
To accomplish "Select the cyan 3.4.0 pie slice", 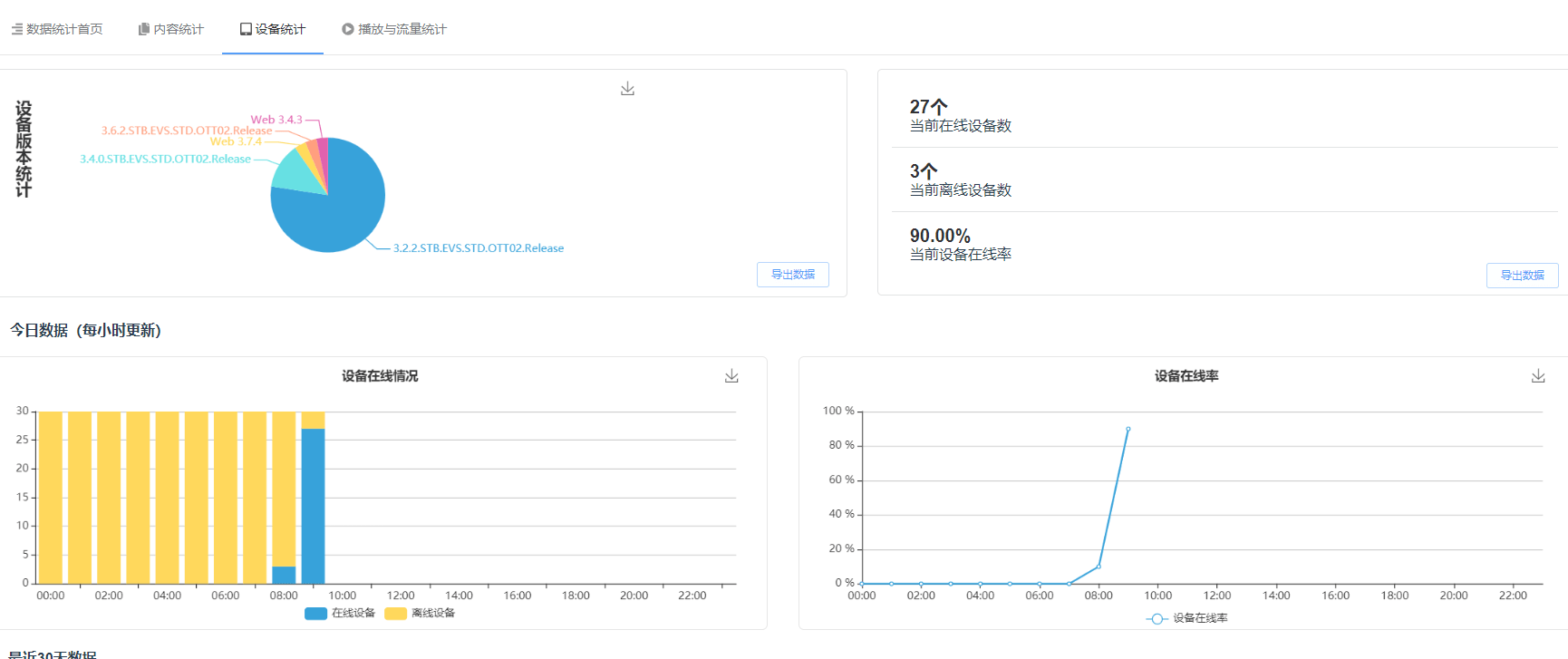I will pyautogui.click(x=295, y=172).
